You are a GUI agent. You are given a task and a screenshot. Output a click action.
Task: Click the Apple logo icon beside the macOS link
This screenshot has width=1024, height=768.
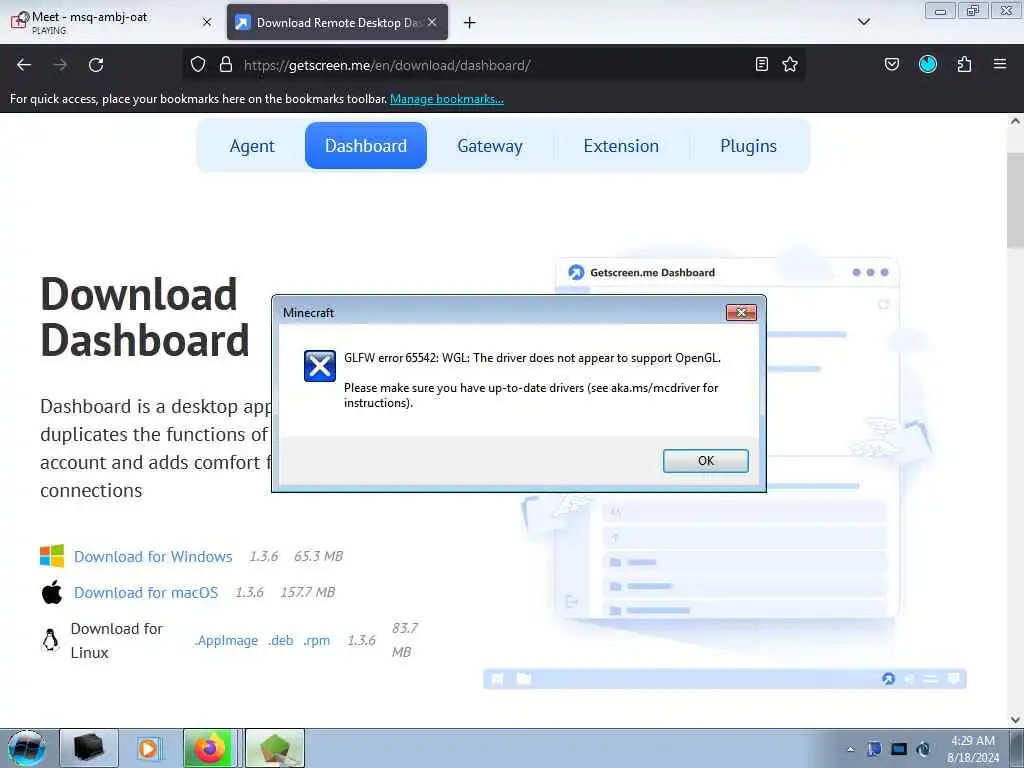52,592
